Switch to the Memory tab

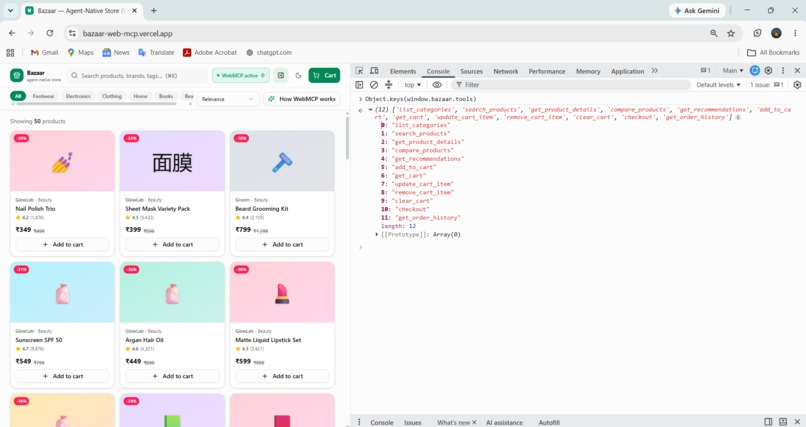(x=588, y=71)
